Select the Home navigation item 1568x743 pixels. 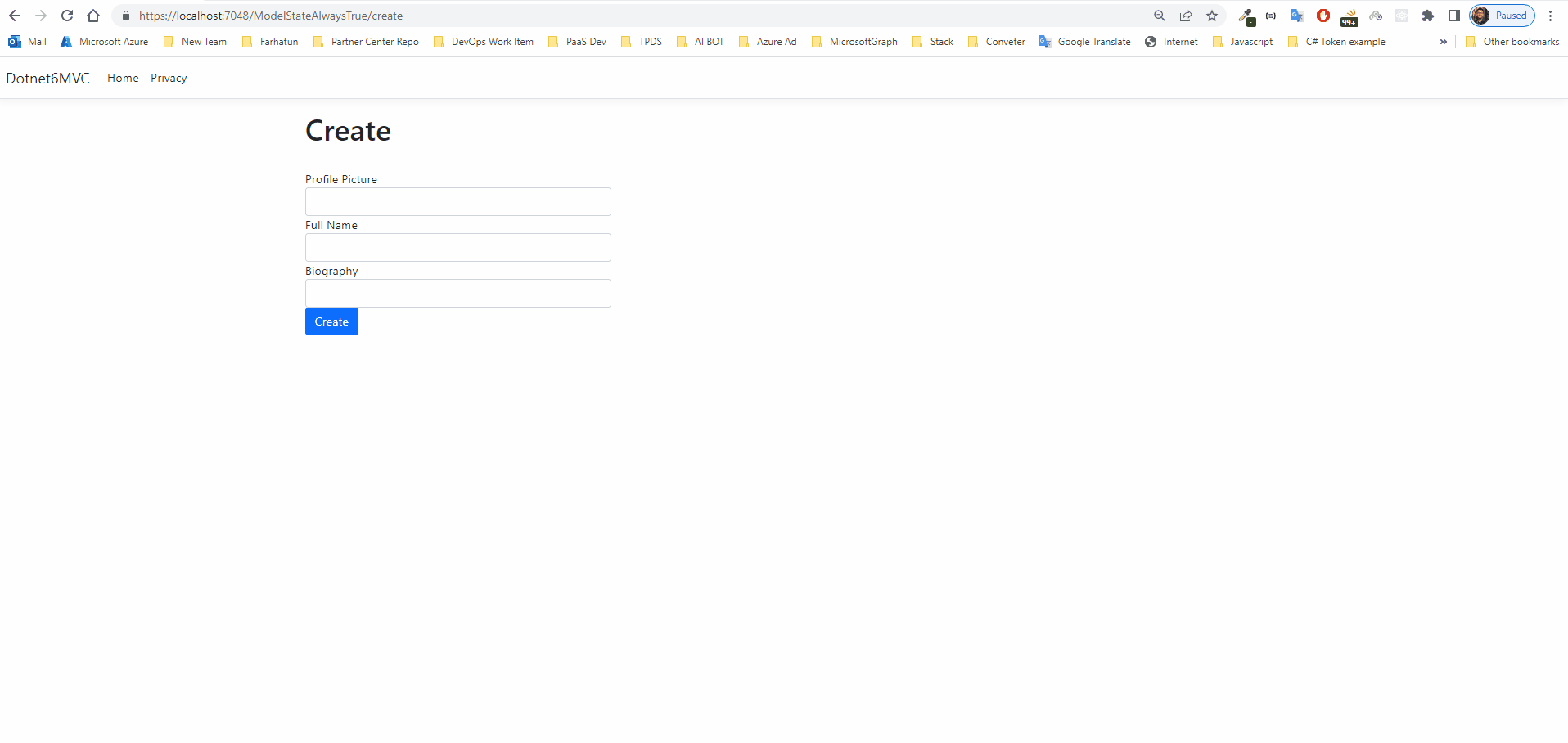tap(123, 78)
